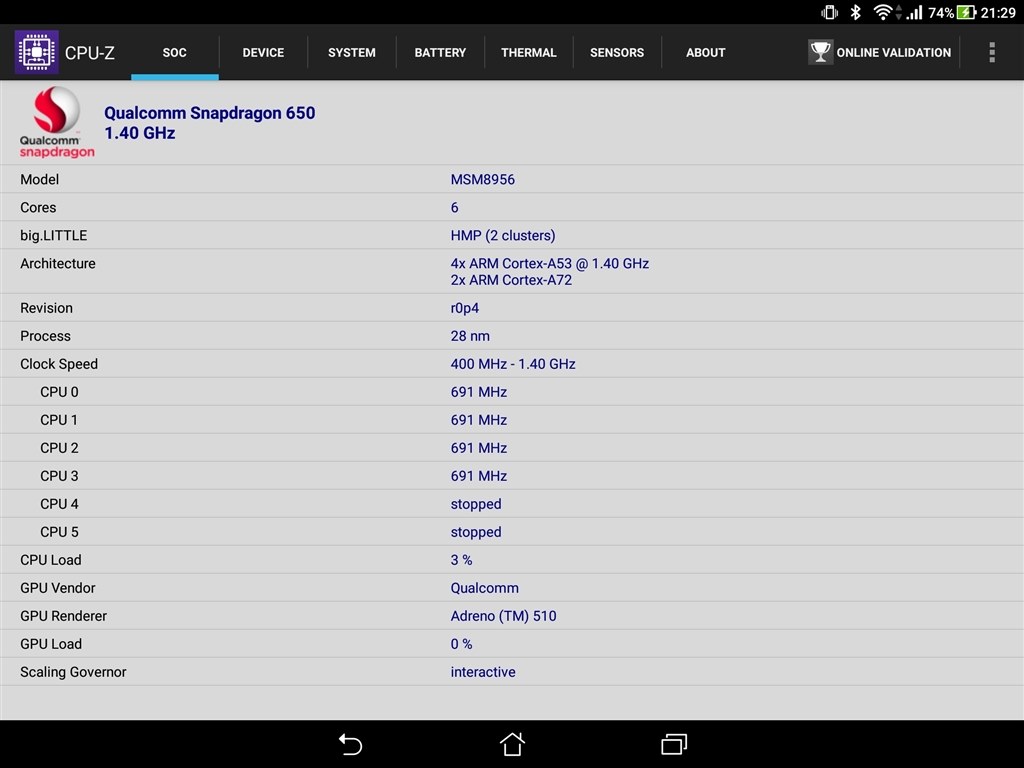Tap the CPU 3 frequency 691 MHz
Image resolution: width=1024 pixels, height=768 pixels.
pos(479,476)
